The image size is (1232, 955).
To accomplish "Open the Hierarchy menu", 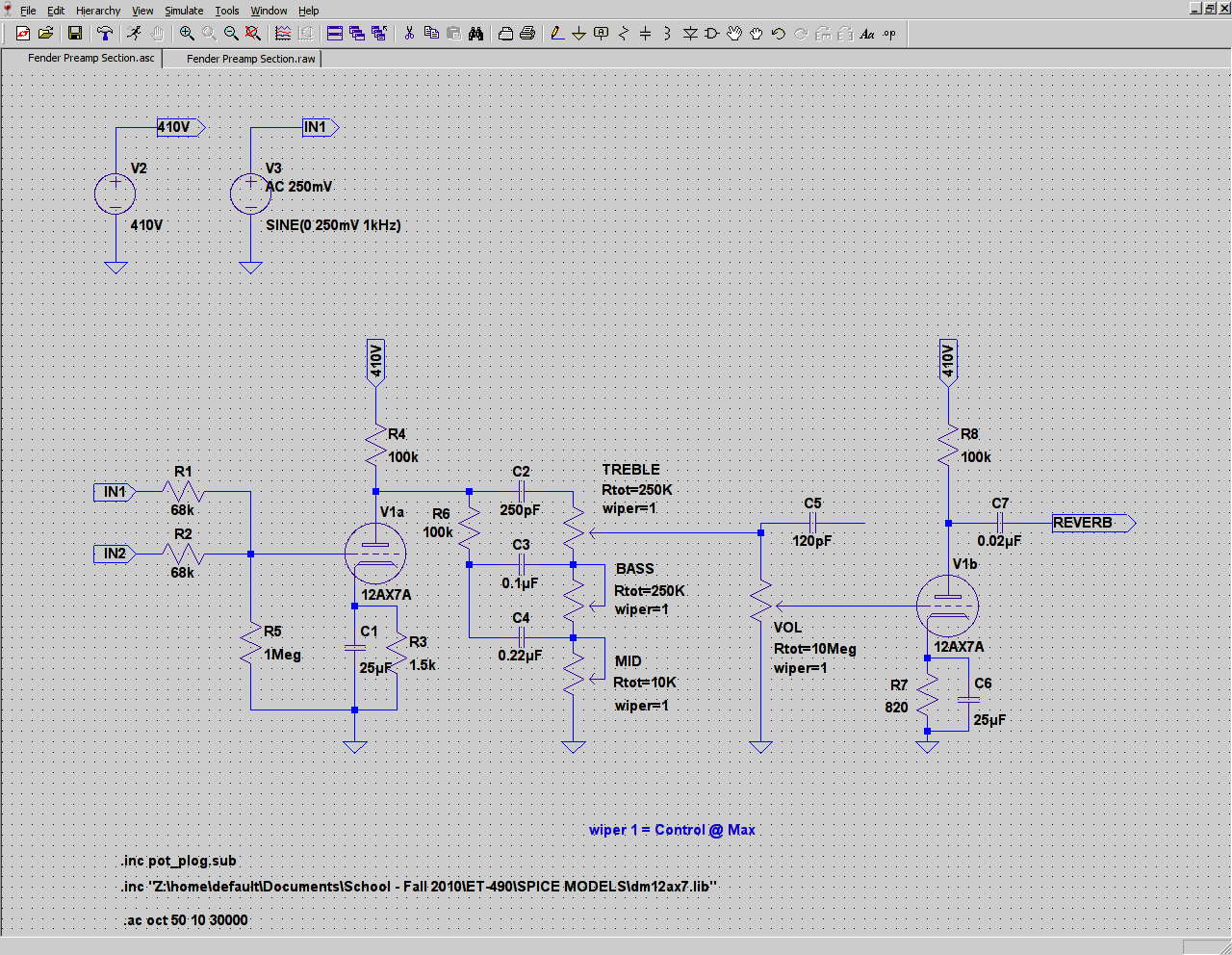I will 97,11.
